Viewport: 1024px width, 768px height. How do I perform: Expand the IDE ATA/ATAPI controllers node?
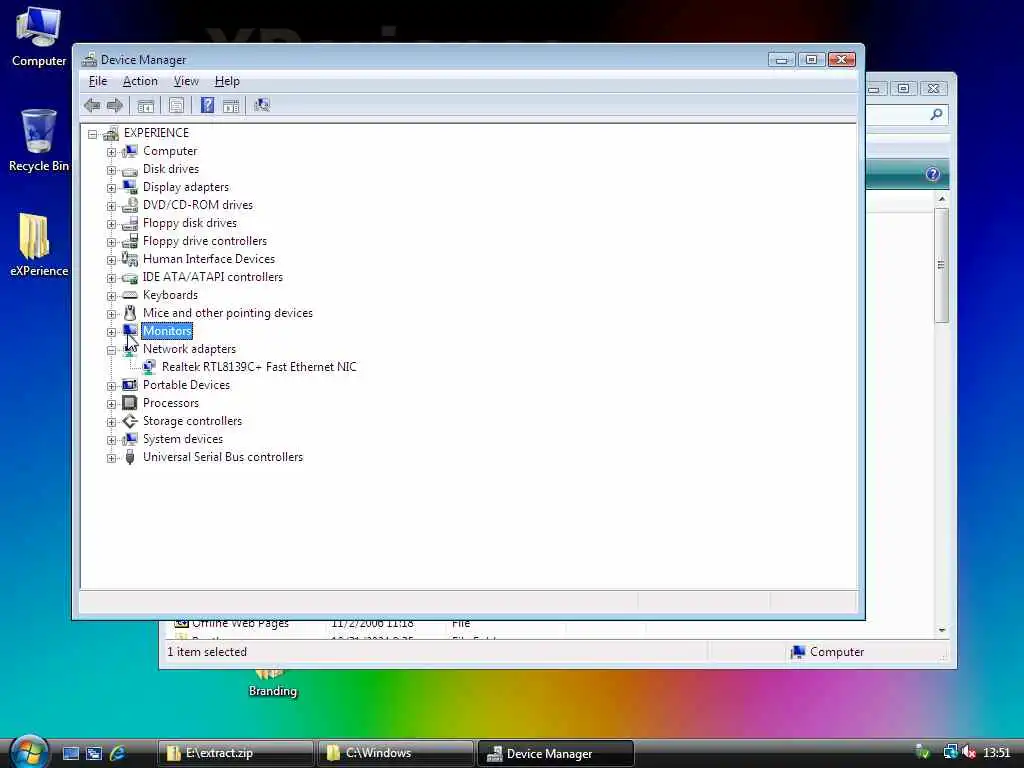[112, 278]
